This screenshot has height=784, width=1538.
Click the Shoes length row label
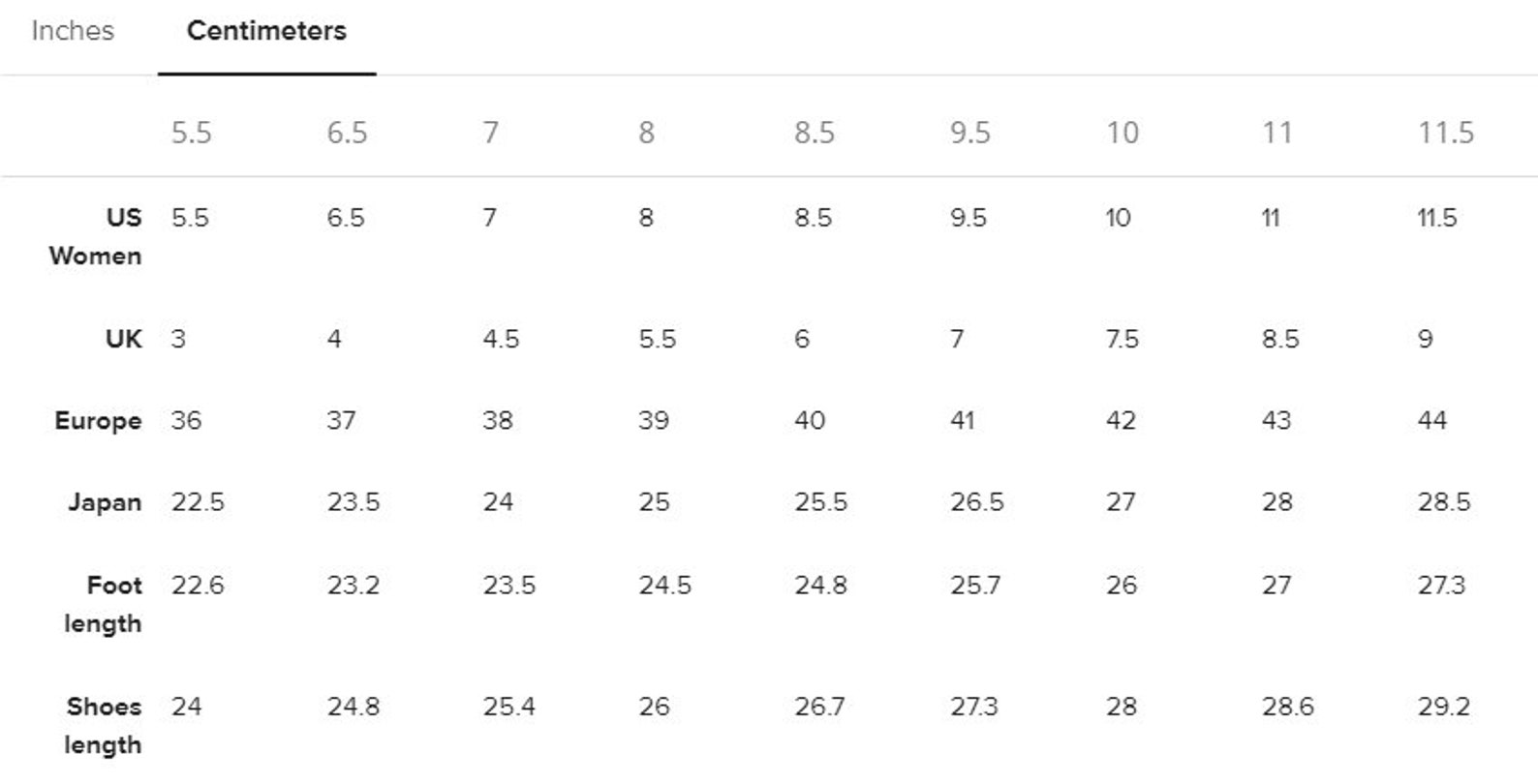[x=103, y=726]
